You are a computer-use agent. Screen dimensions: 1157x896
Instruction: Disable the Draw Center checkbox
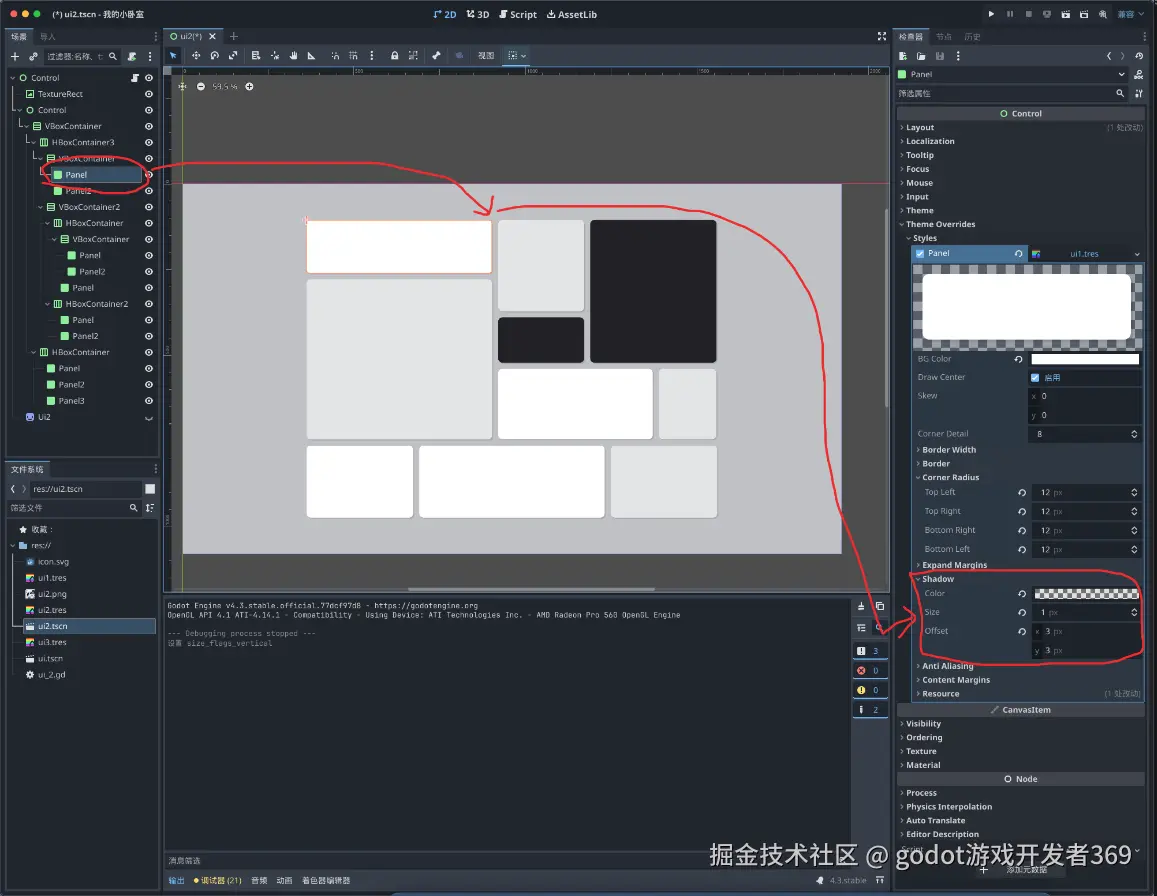point(1035,378)
